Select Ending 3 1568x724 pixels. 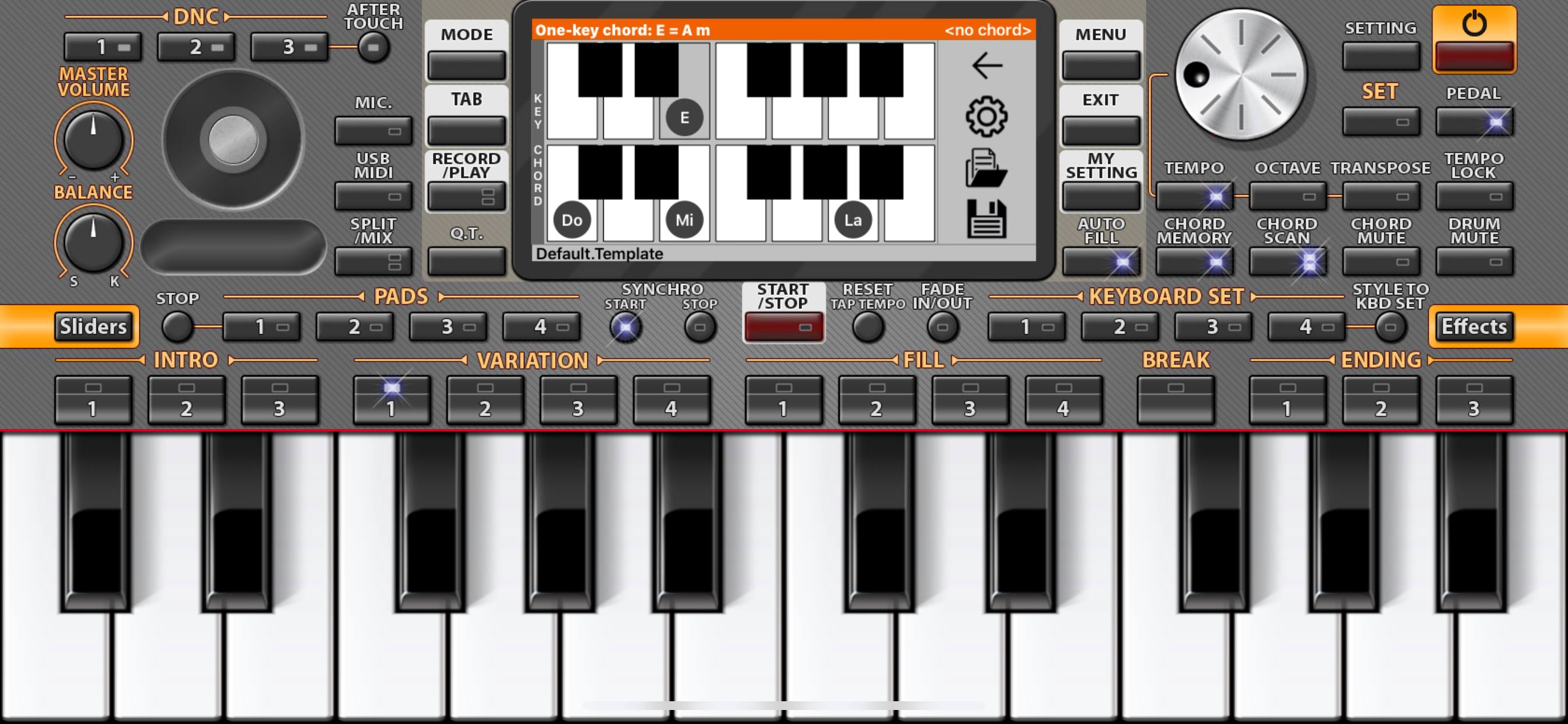click(x=1473, y=400)
